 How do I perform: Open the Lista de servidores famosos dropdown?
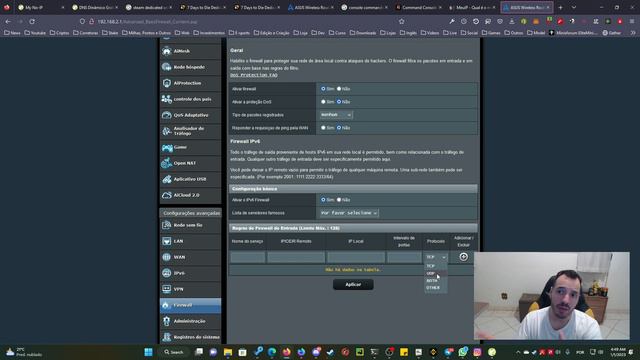tap(349, 213)
